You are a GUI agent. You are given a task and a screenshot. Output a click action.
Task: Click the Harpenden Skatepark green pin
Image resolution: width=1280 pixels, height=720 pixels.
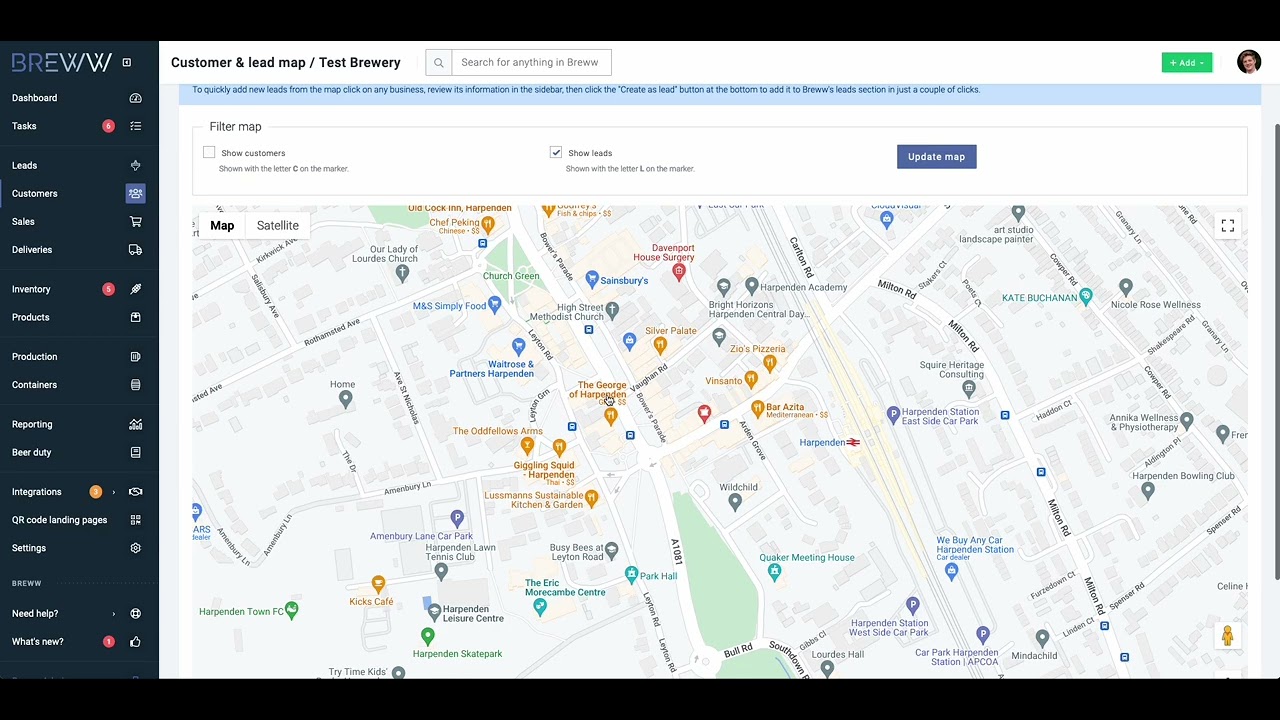point(428,635)
